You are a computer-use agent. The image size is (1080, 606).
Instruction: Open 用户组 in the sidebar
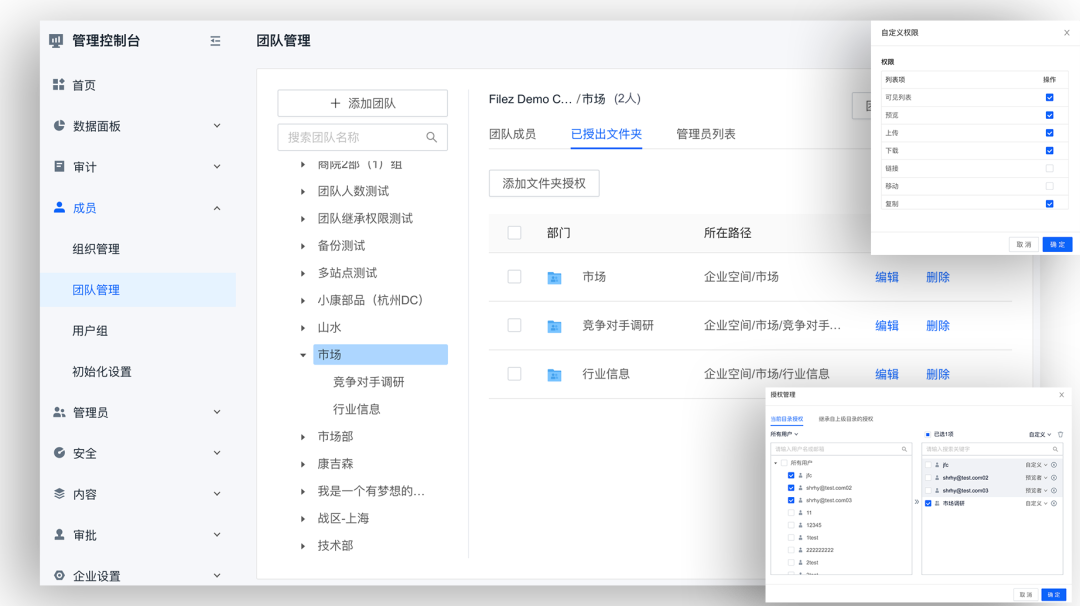90,331
